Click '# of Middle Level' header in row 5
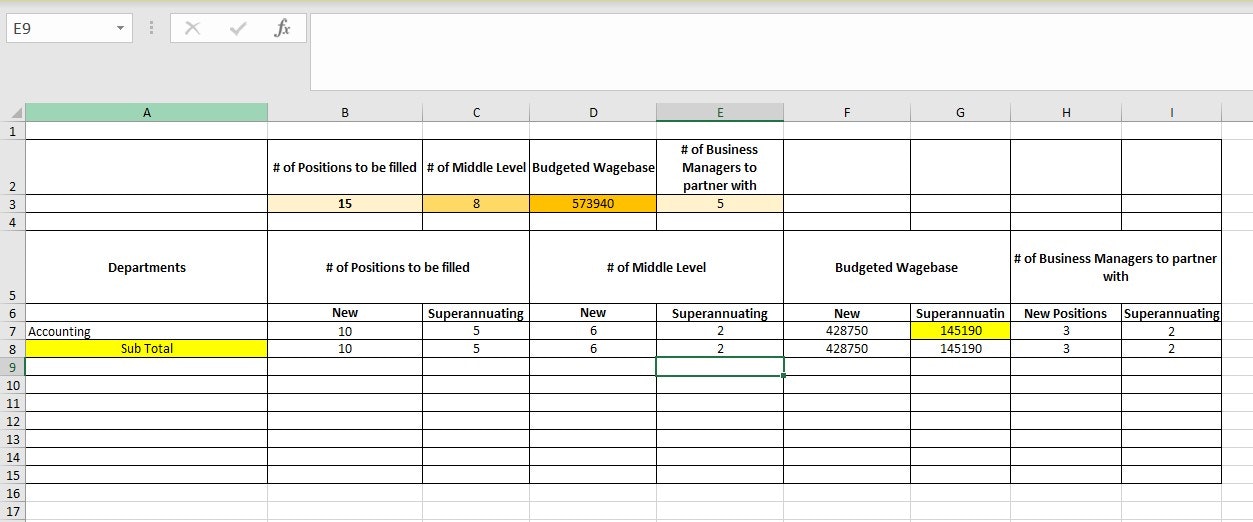1253x522 pixels. 656,267
